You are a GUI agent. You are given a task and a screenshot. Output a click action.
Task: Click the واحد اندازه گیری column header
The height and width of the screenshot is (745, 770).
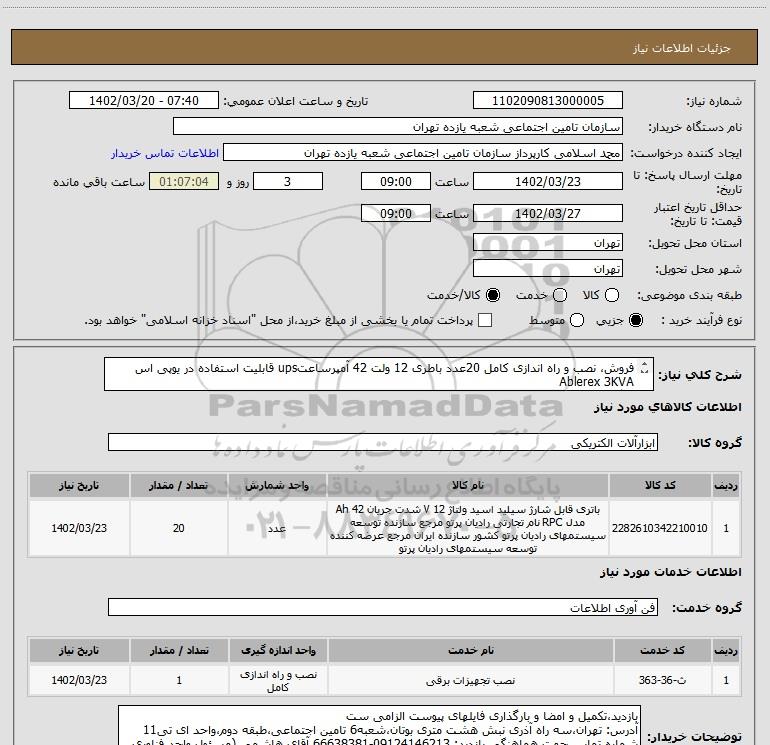(x=278, y=651)
